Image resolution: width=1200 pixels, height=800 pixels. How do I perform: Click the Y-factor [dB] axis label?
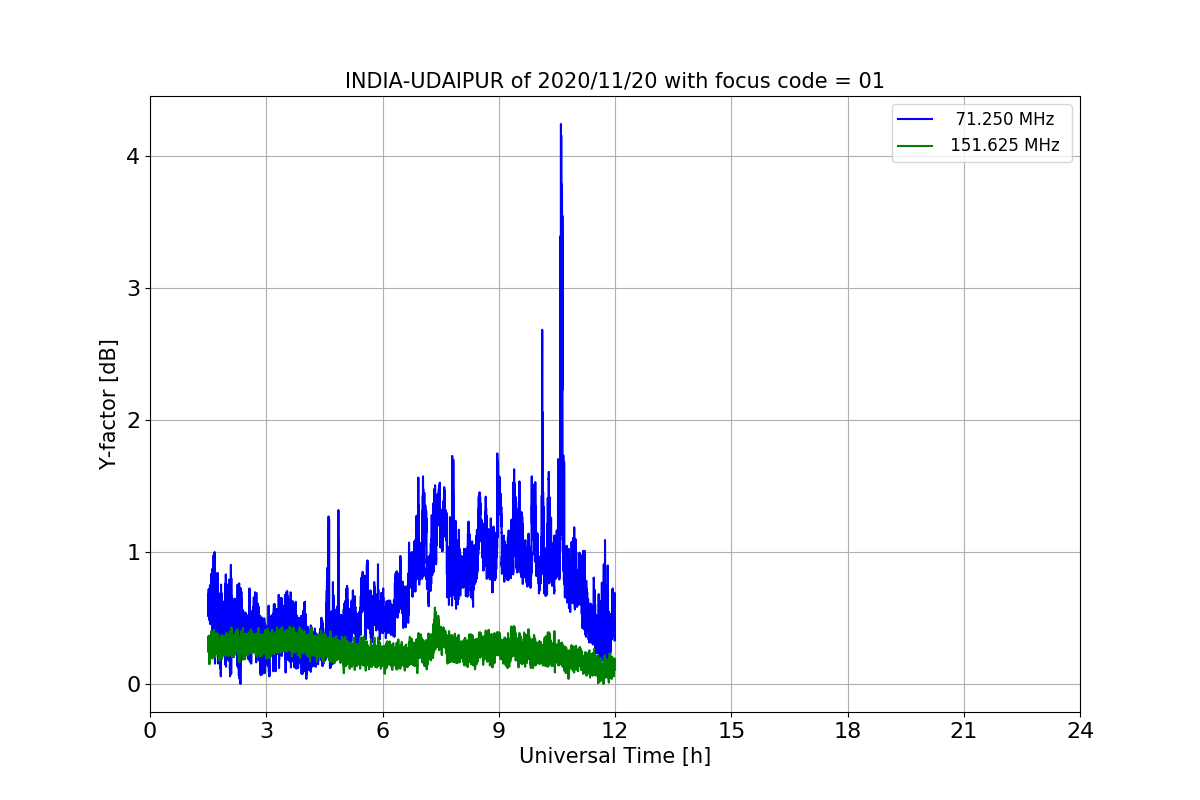(x=108, y=404)
